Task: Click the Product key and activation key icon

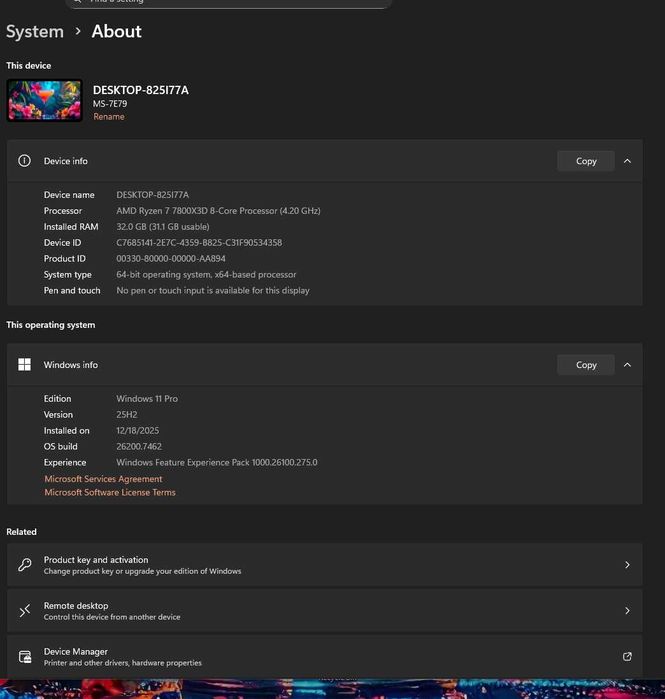Action: (x=25, y=565)
